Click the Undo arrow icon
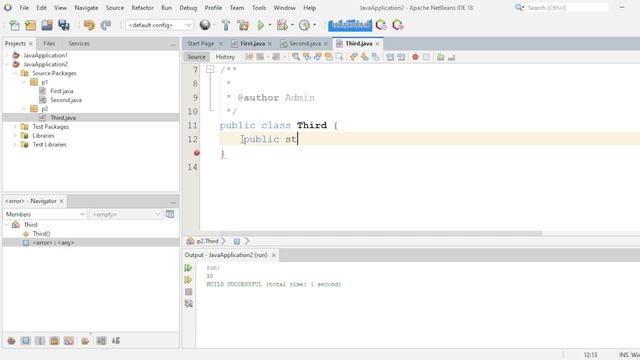The height and width of the screenshot is (360, 640). [89, 25]
